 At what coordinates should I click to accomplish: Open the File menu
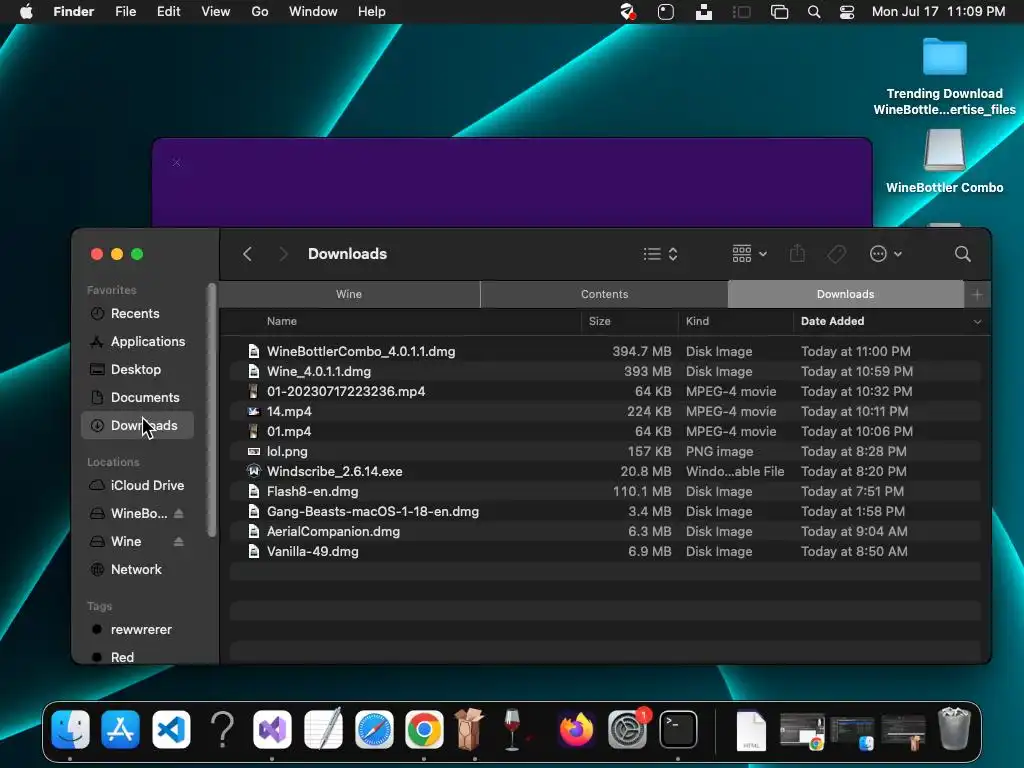click(x=125, y=12)
